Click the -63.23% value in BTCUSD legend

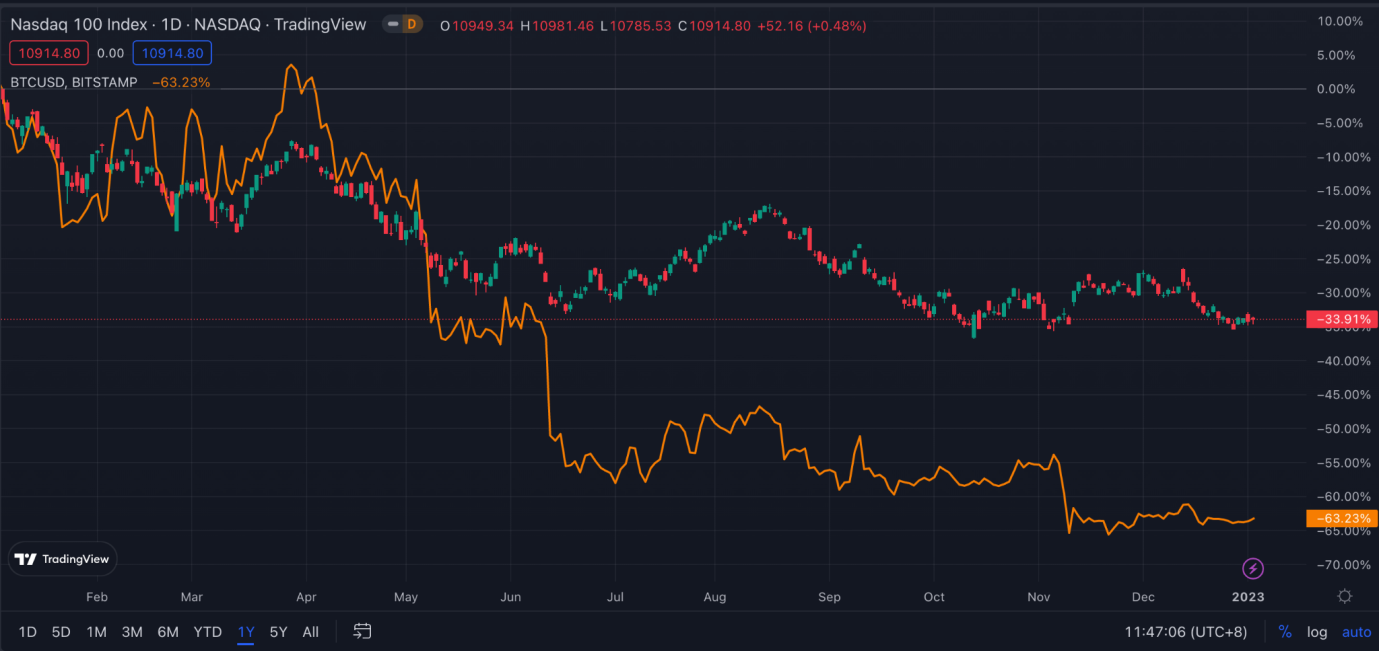coord(181,82)
